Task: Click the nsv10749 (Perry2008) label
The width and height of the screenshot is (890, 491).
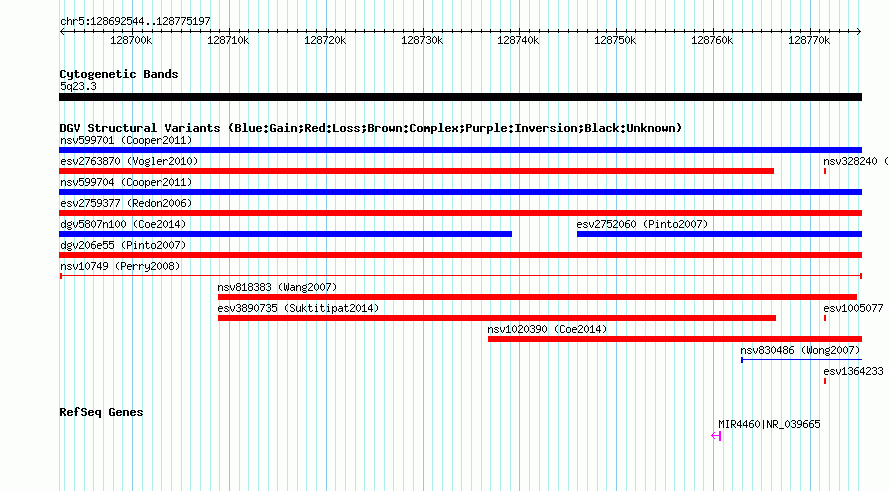Action: [x=120, y=266]
